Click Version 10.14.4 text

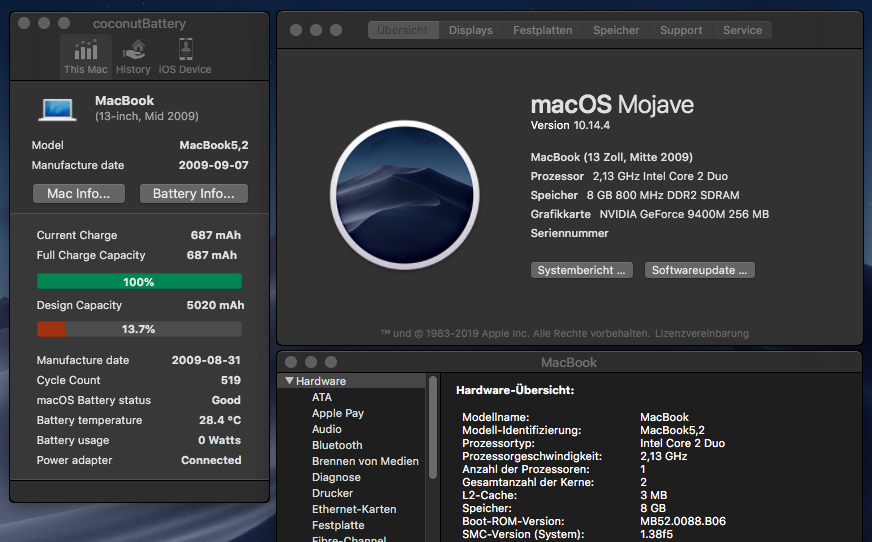pos(570,125)
